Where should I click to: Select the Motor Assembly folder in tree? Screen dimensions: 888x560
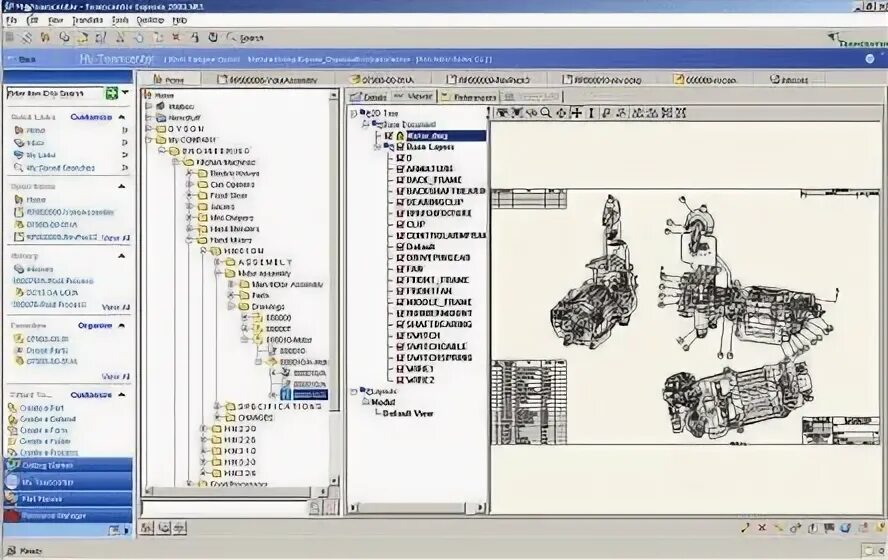click(264, 273)
